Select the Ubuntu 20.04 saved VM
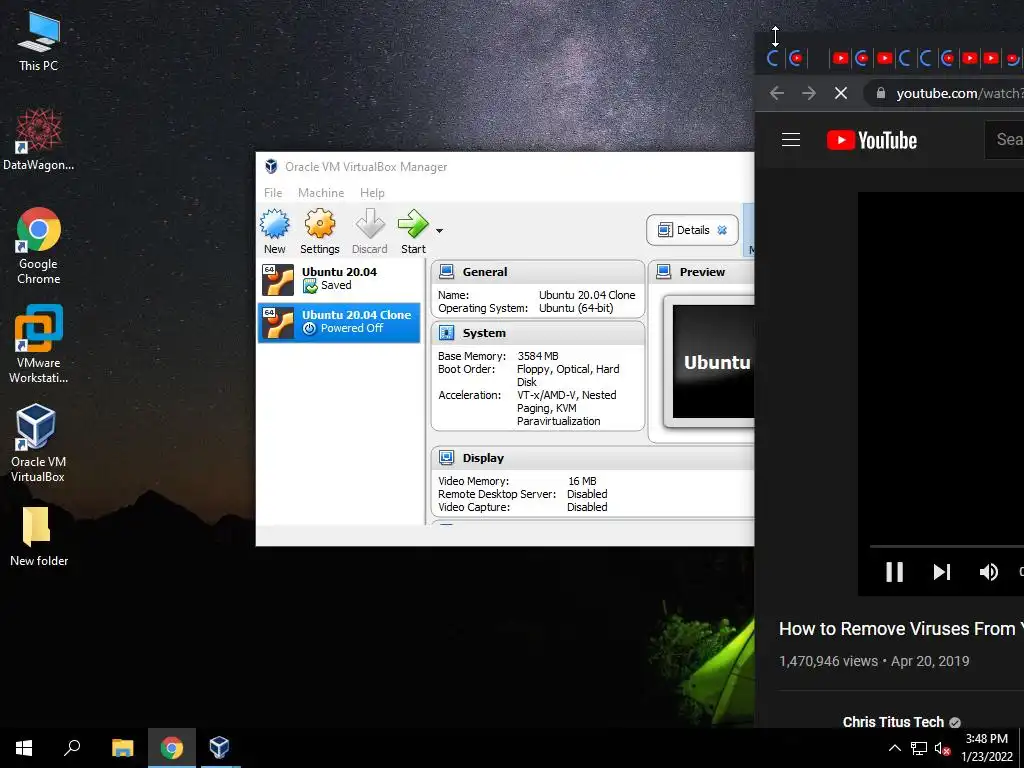Screen dimensions: 1024x768 click(339, 279)
